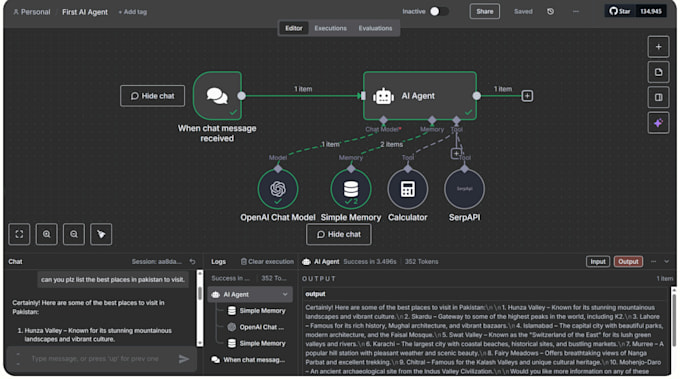The image size is (680, 379).
Task: Add another tool via the Tool plus connector
Action: coord(456,153)
